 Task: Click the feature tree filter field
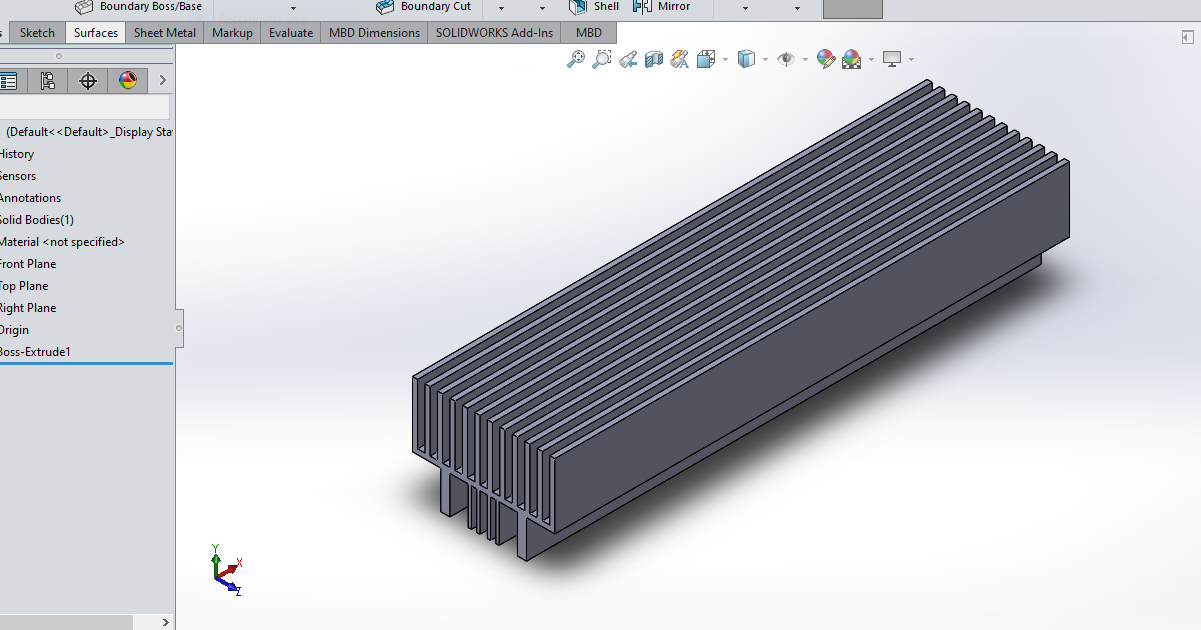coord(85,107)
